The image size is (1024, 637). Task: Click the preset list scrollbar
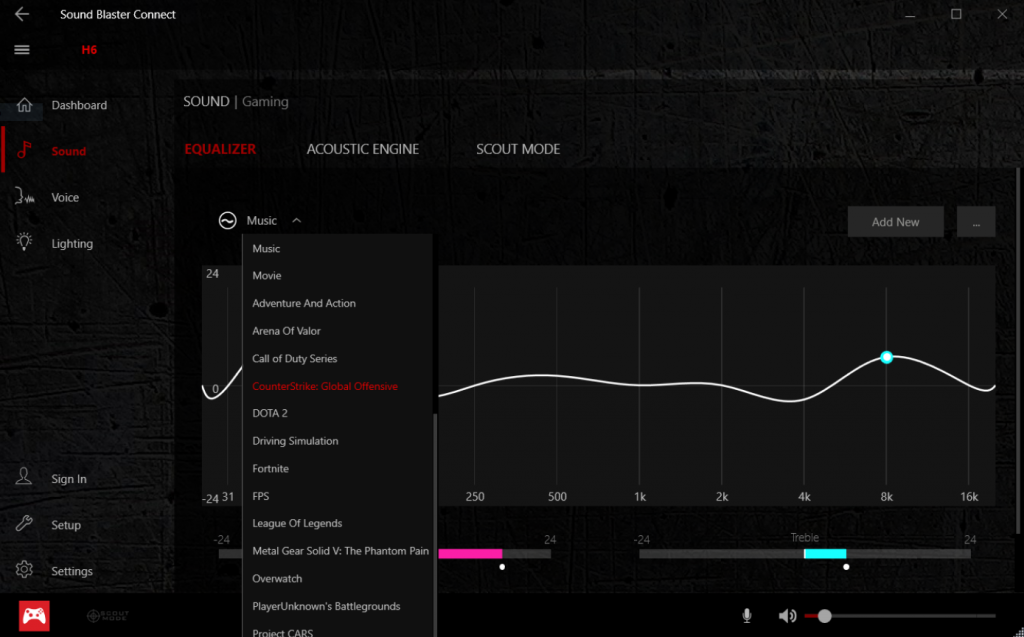pos(435,525)
